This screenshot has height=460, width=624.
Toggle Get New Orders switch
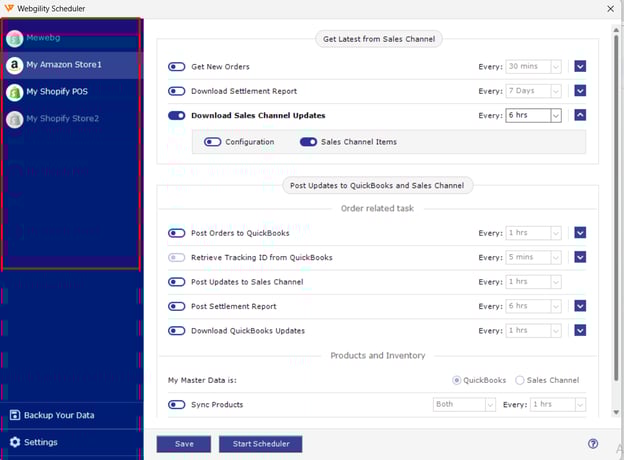coord(176,66)
